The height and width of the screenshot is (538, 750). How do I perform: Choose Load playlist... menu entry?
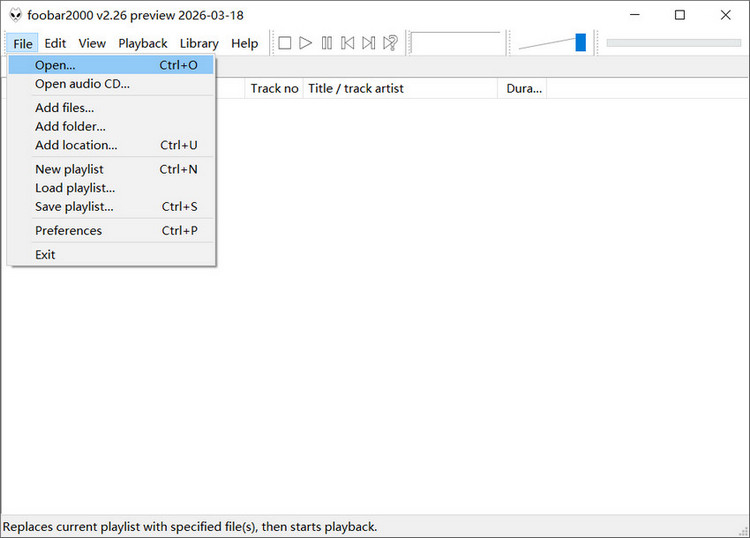pos(111,188)
